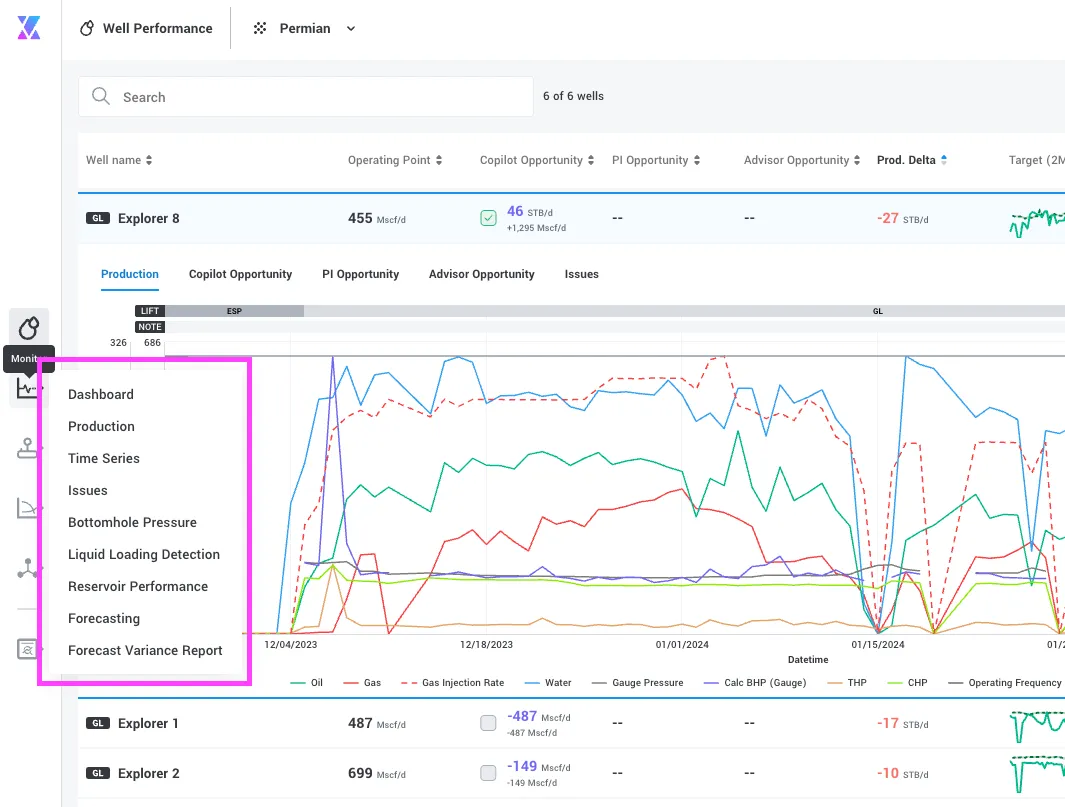The height and width of the screenshot is (807, 1065).
Task: Uncheck Explorer 8 copilot opportunity checkbox
Action: pos(488,218)
